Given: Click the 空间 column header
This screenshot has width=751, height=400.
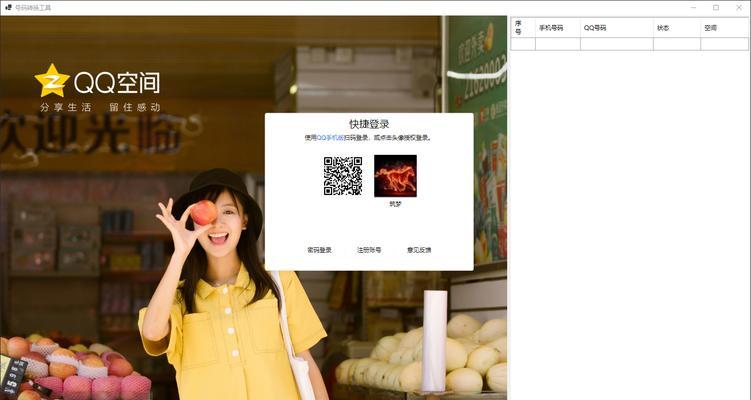Looking at the screenshot, I should click(x=725, y=28).
